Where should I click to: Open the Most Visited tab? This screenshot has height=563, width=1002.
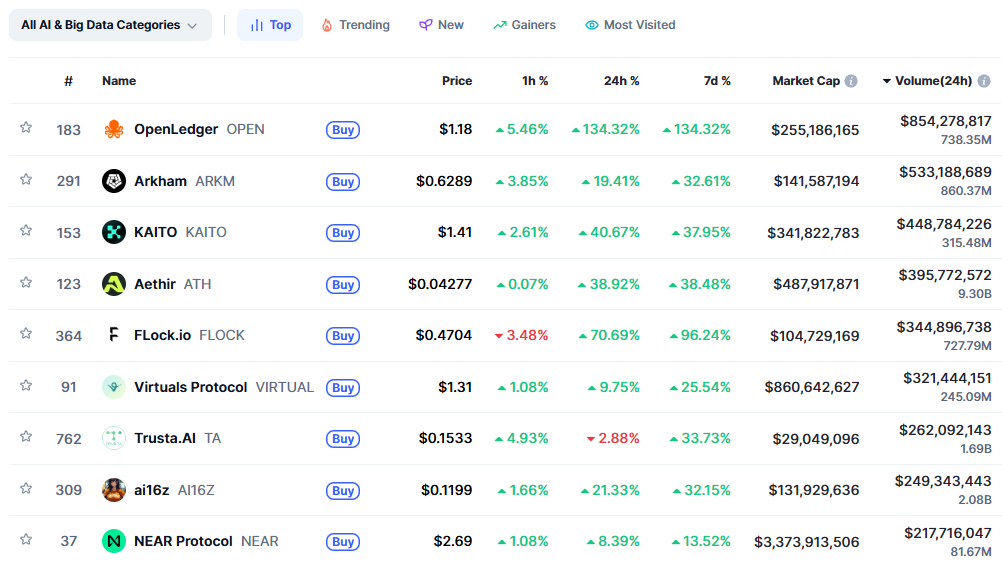(630, 25)
